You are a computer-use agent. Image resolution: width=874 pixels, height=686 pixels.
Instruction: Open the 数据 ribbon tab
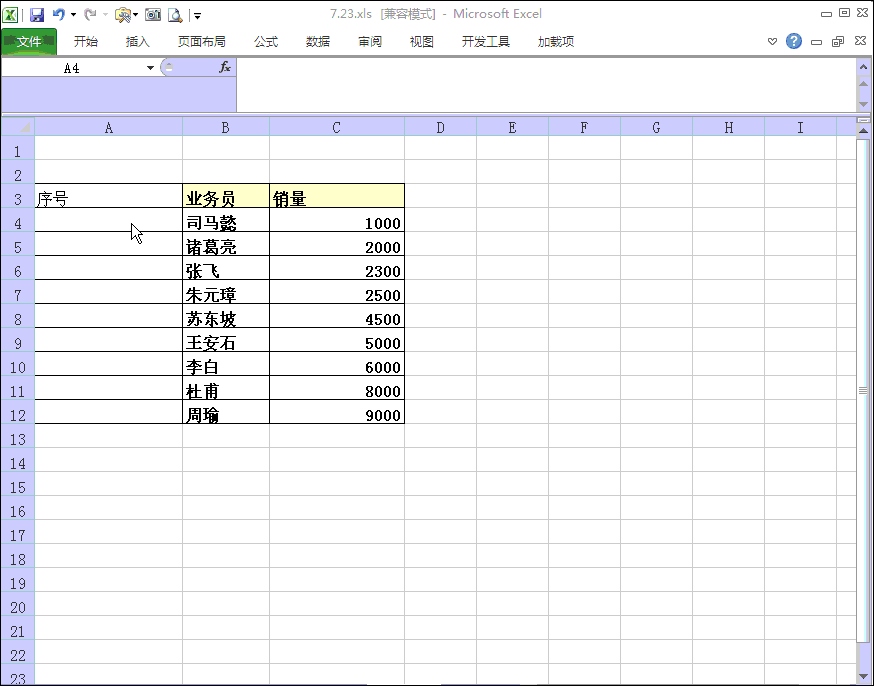tap(318, 42)
